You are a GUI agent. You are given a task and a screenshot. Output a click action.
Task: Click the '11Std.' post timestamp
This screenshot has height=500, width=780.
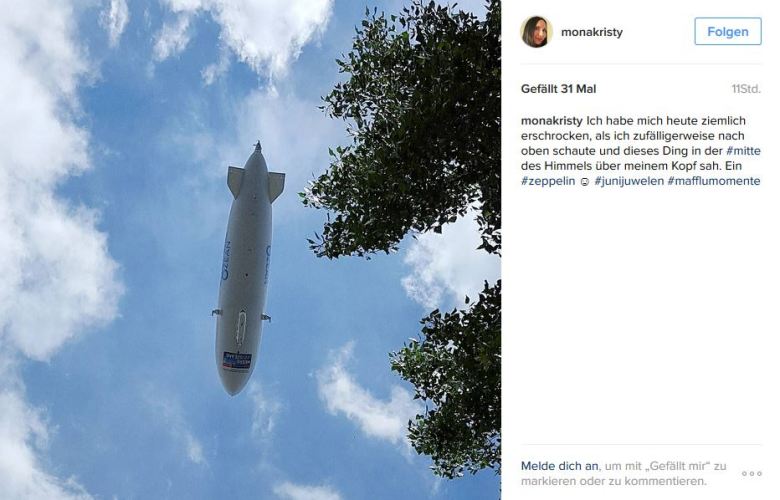click(x=746, y=89)
